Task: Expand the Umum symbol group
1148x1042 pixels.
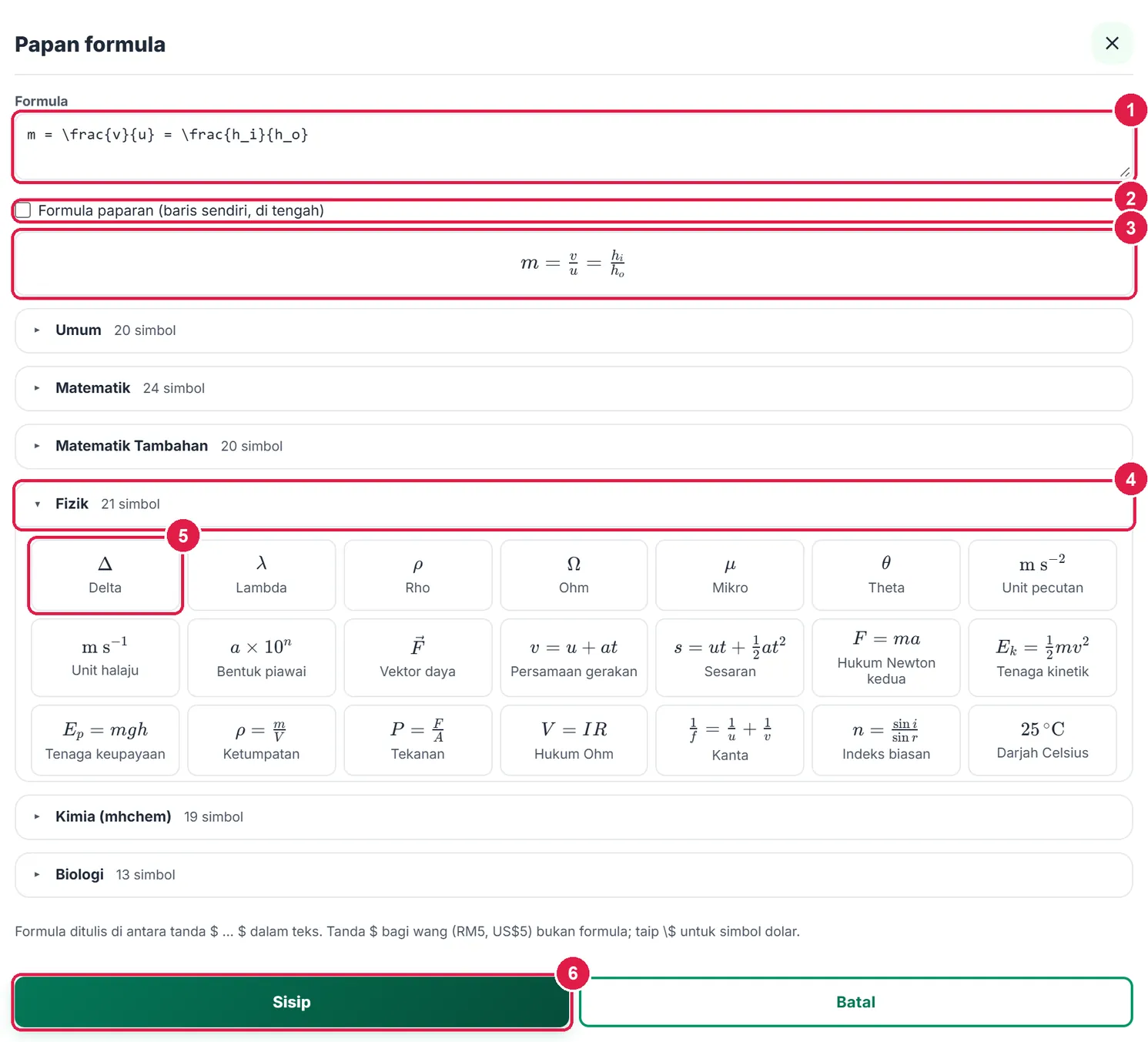Action: tap(574, 330)
